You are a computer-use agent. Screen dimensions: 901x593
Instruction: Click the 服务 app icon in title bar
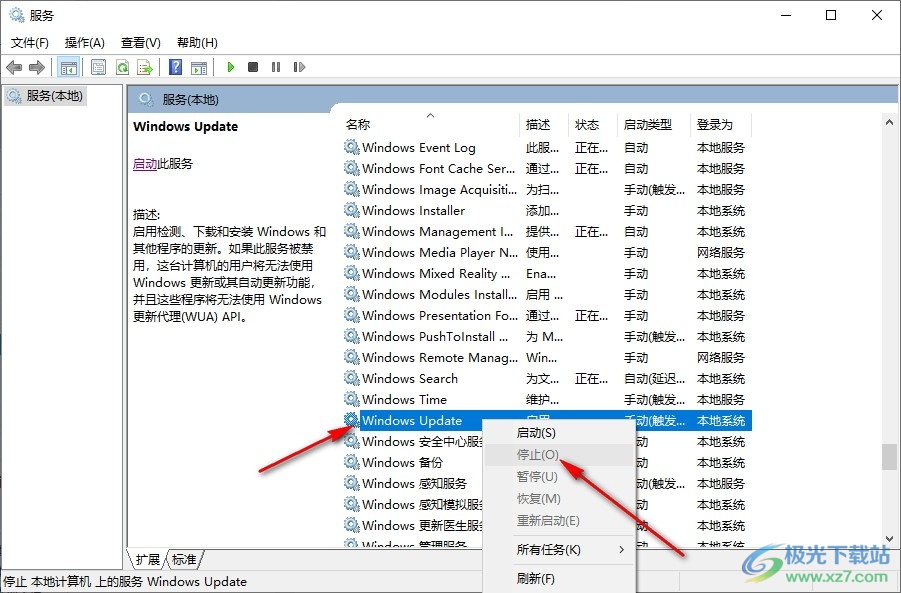click(x=17, y=15)
